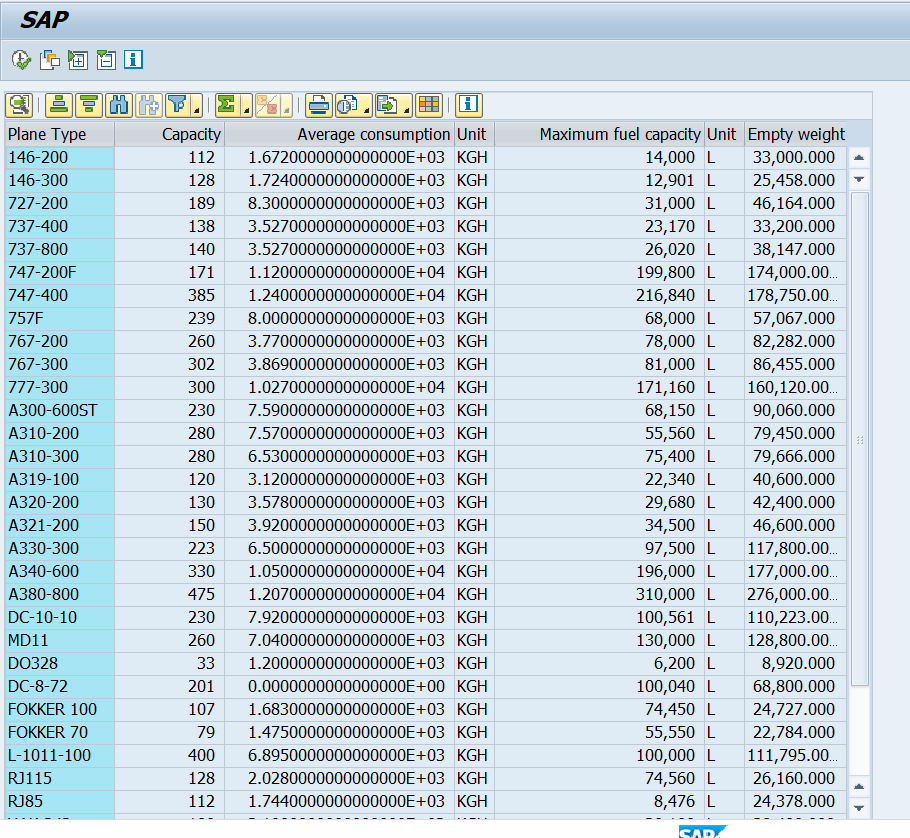Image resolution: width=910 pixels, height=838 pixels.
Task: Click the overlapping windows copy icon
Action: 50,60
